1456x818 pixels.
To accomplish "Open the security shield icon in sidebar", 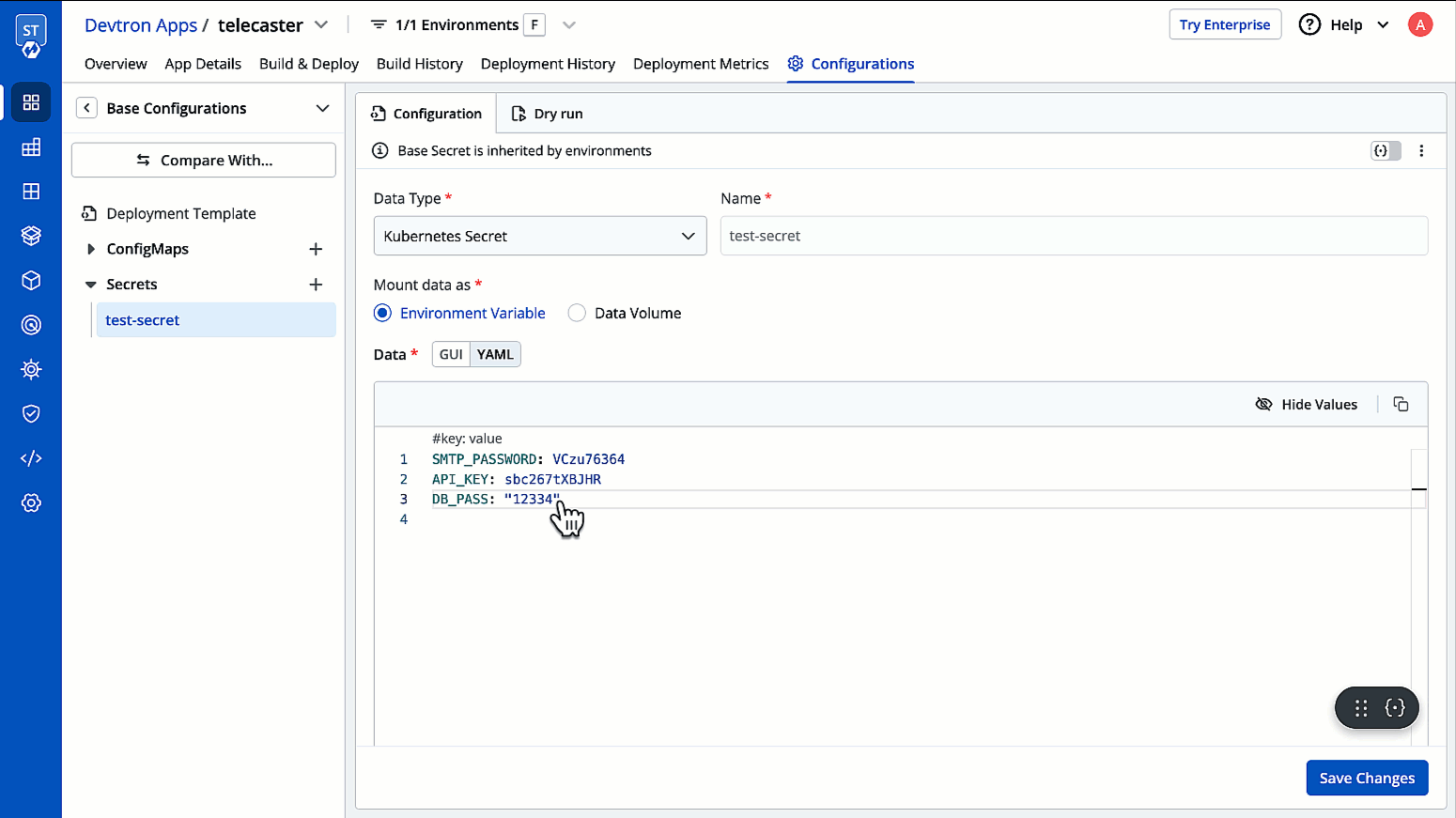I will tap(31, 414).
